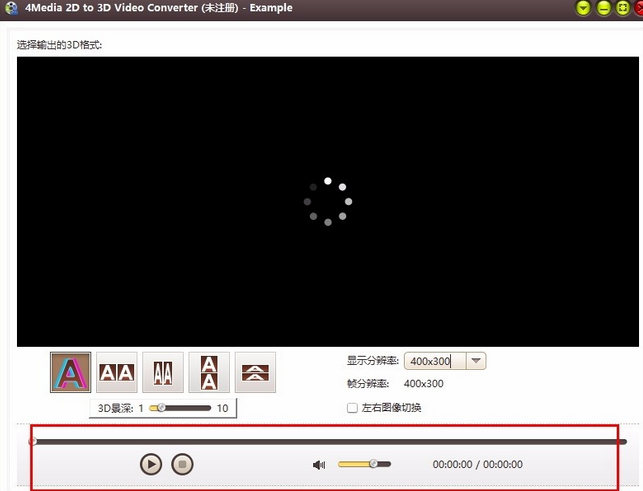This screenshot has height=491, width=643.
Task: Adjust the 3D depth slider
Action: [x=180, y=408]
